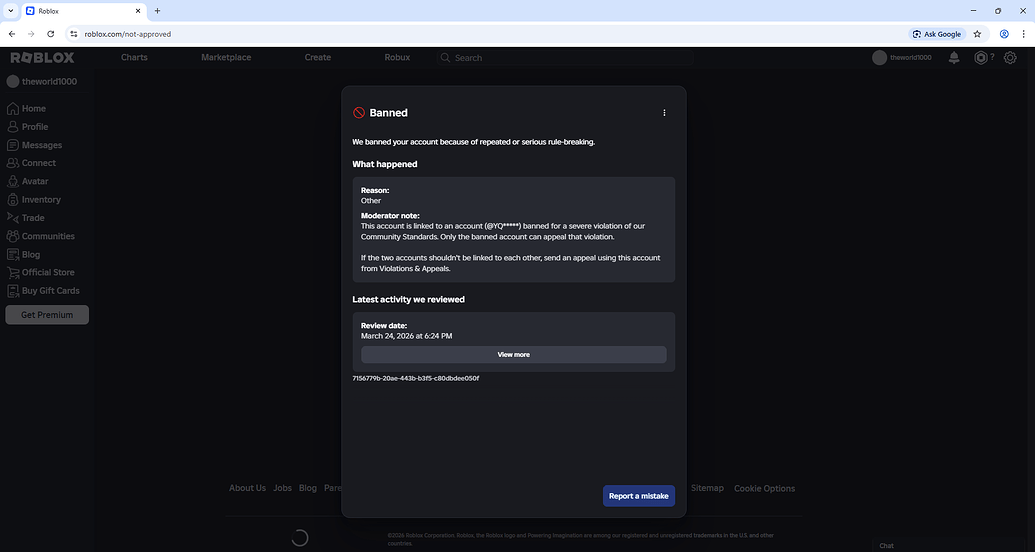Go back in browser
This screenshot has width=1035, height=552.
tap(12, 34)
